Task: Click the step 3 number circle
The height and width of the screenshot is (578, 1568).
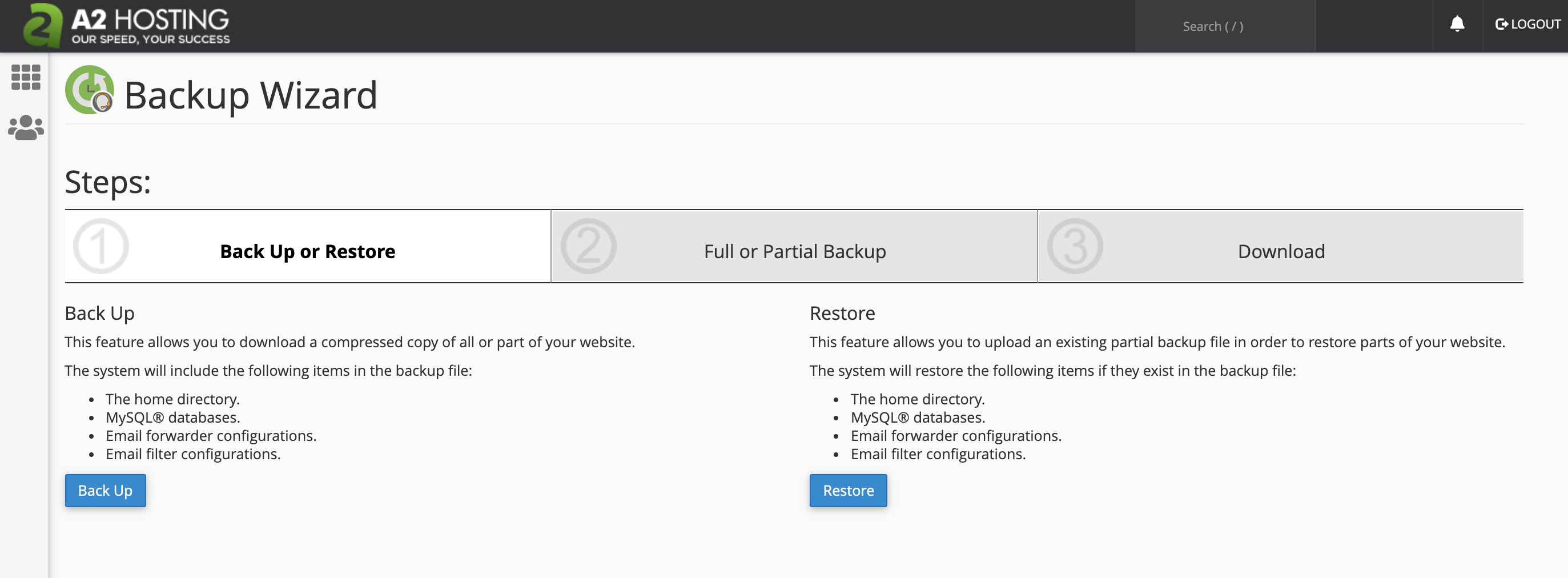Action: pyautogui.click(x=1074, y=247)
